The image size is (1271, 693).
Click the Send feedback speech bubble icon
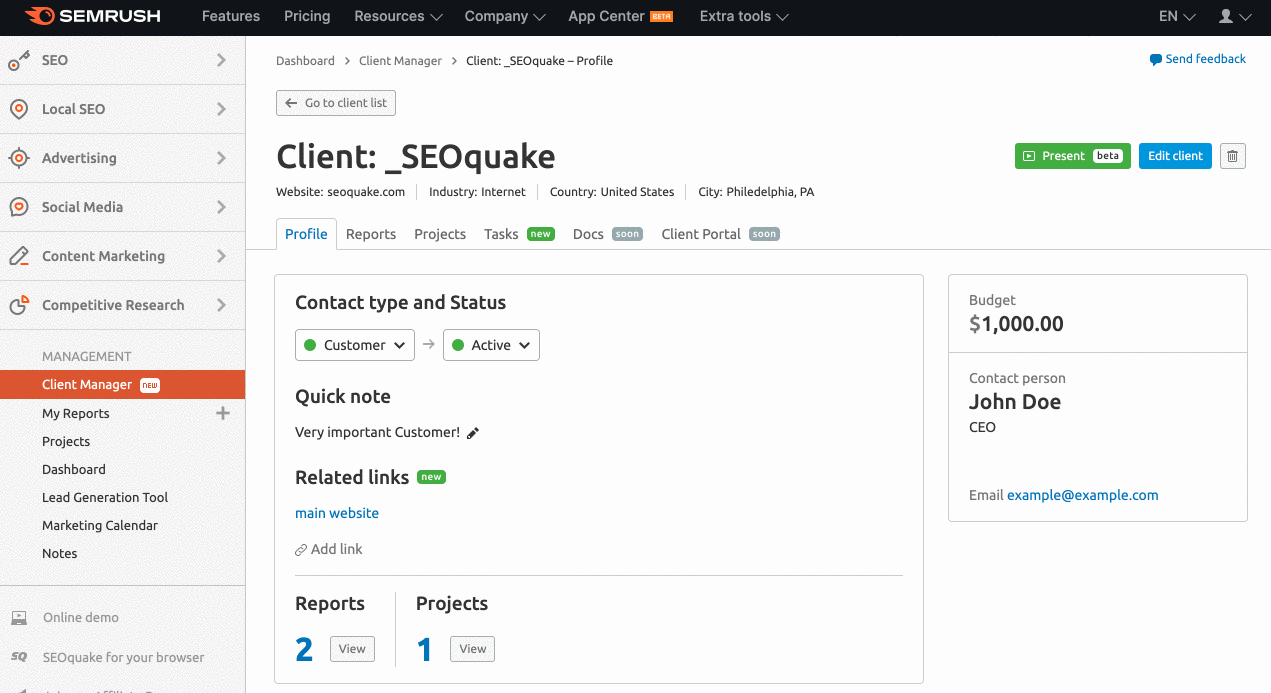(x=1156, y=60)
